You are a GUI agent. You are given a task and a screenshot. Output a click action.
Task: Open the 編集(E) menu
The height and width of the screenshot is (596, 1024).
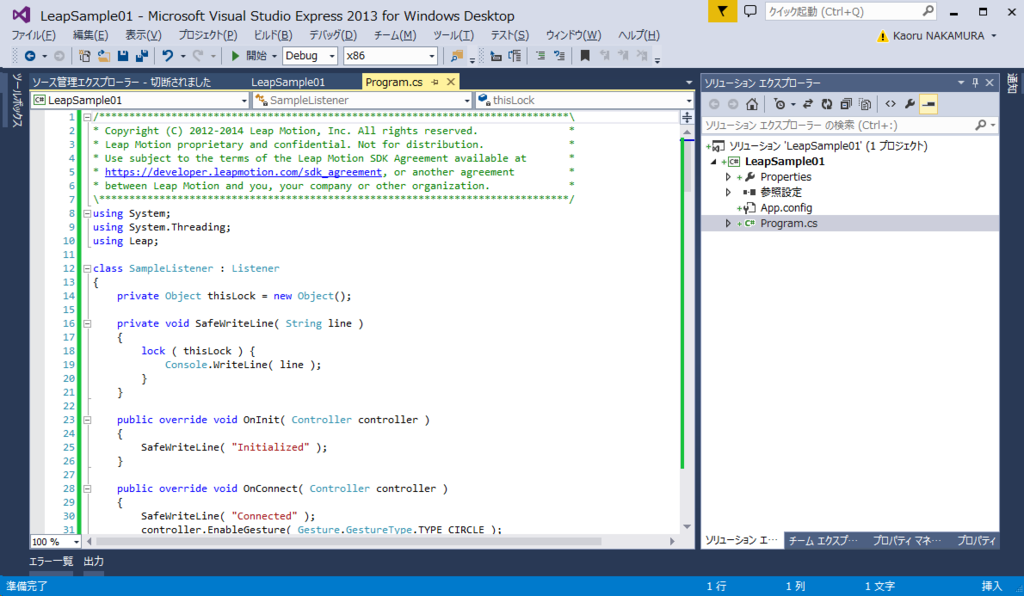pos(91,36)
